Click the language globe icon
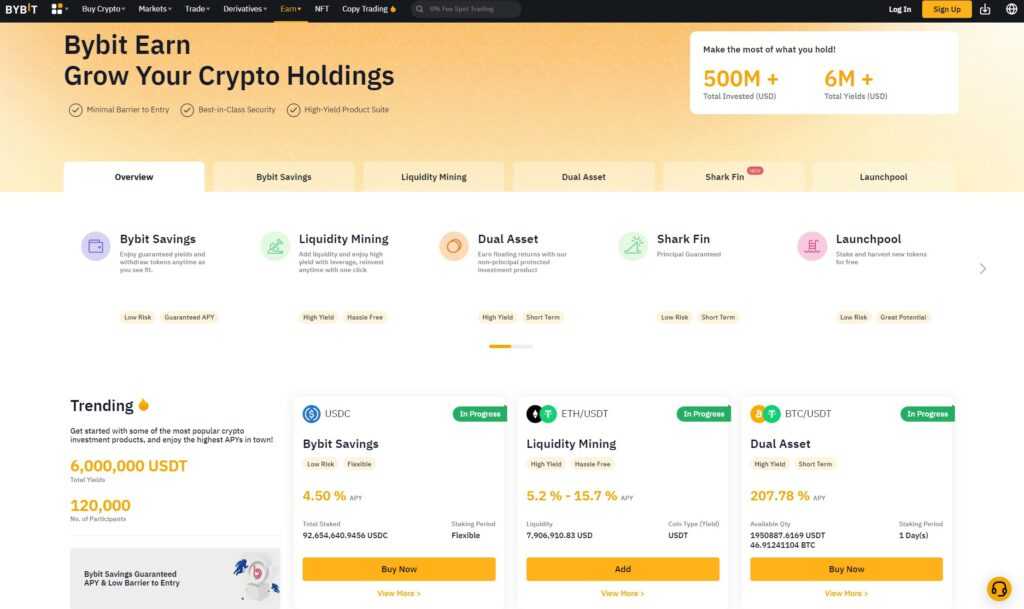 1010,9
